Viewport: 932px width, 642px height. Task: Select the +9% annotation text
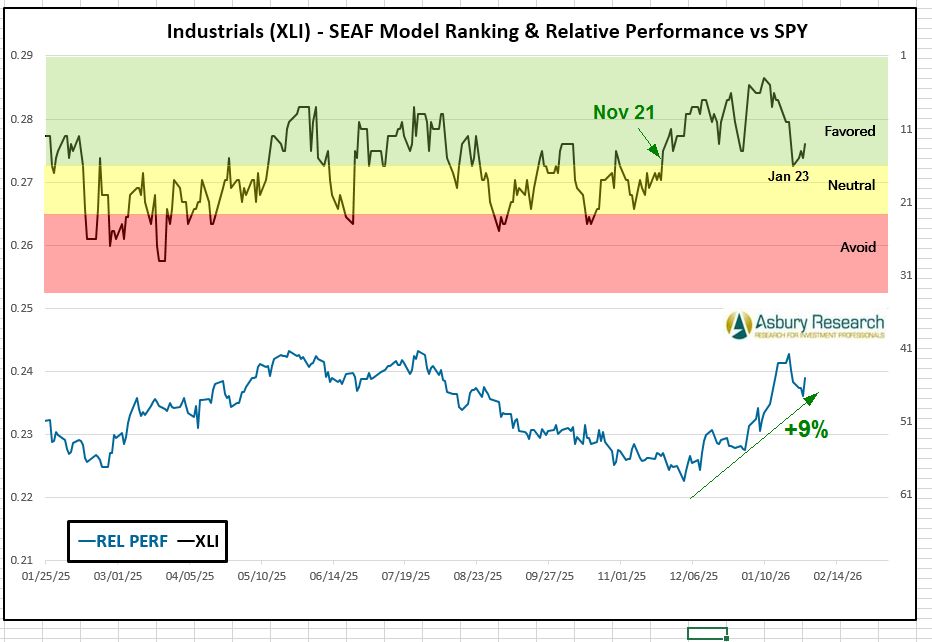pyautogui.click(x=806, y=431)
